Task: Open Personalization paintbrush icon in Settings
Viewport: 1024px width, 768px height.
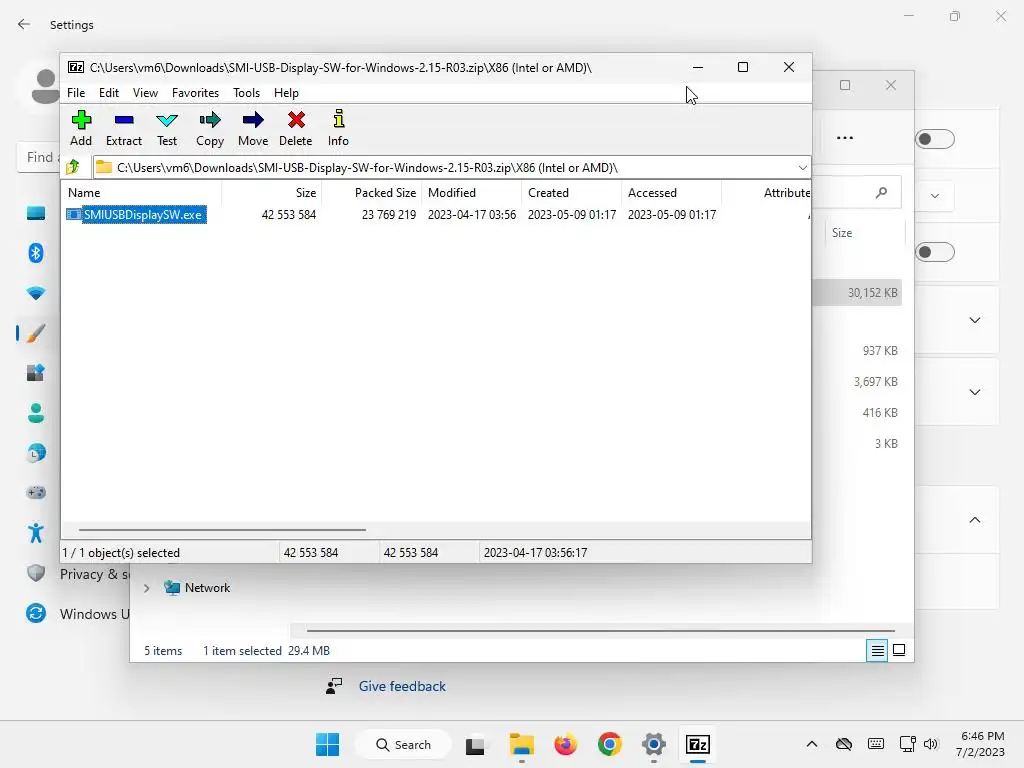Action: 36,333
